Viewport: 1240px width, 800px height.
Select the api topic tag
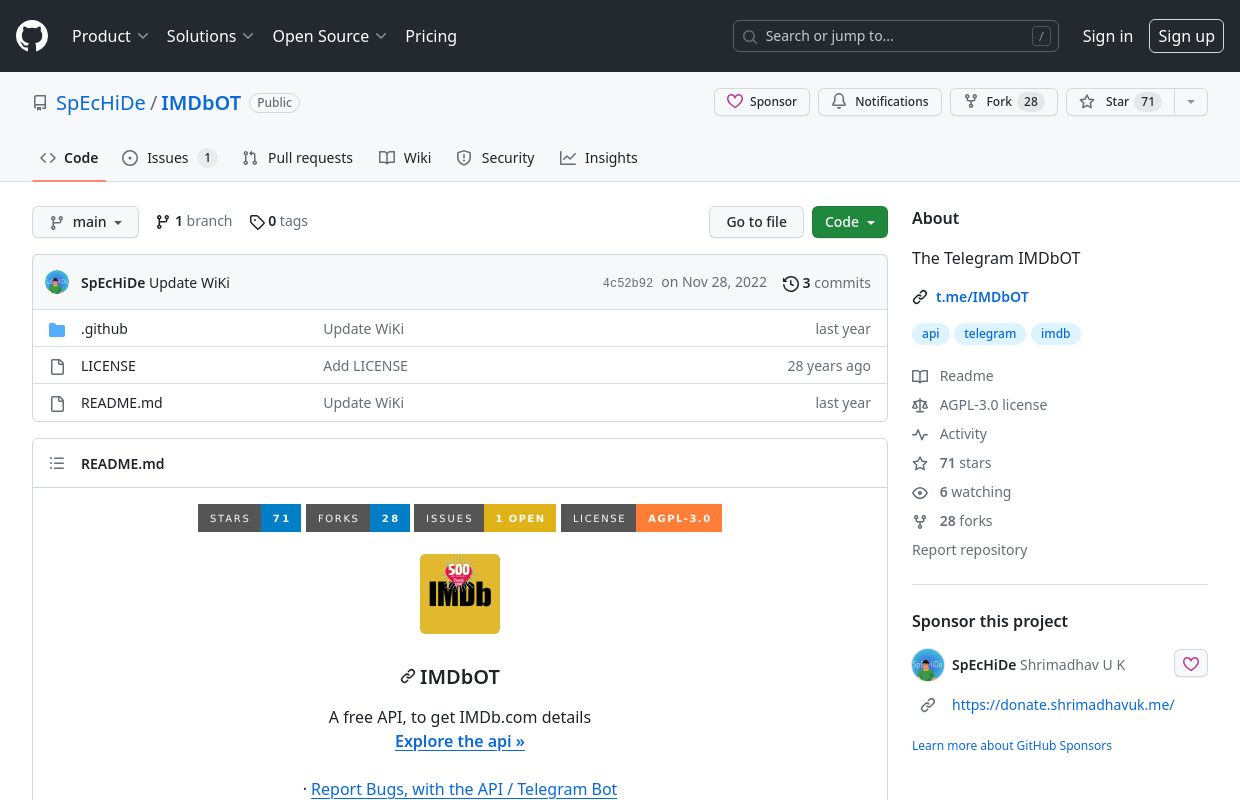pos(930,334)
